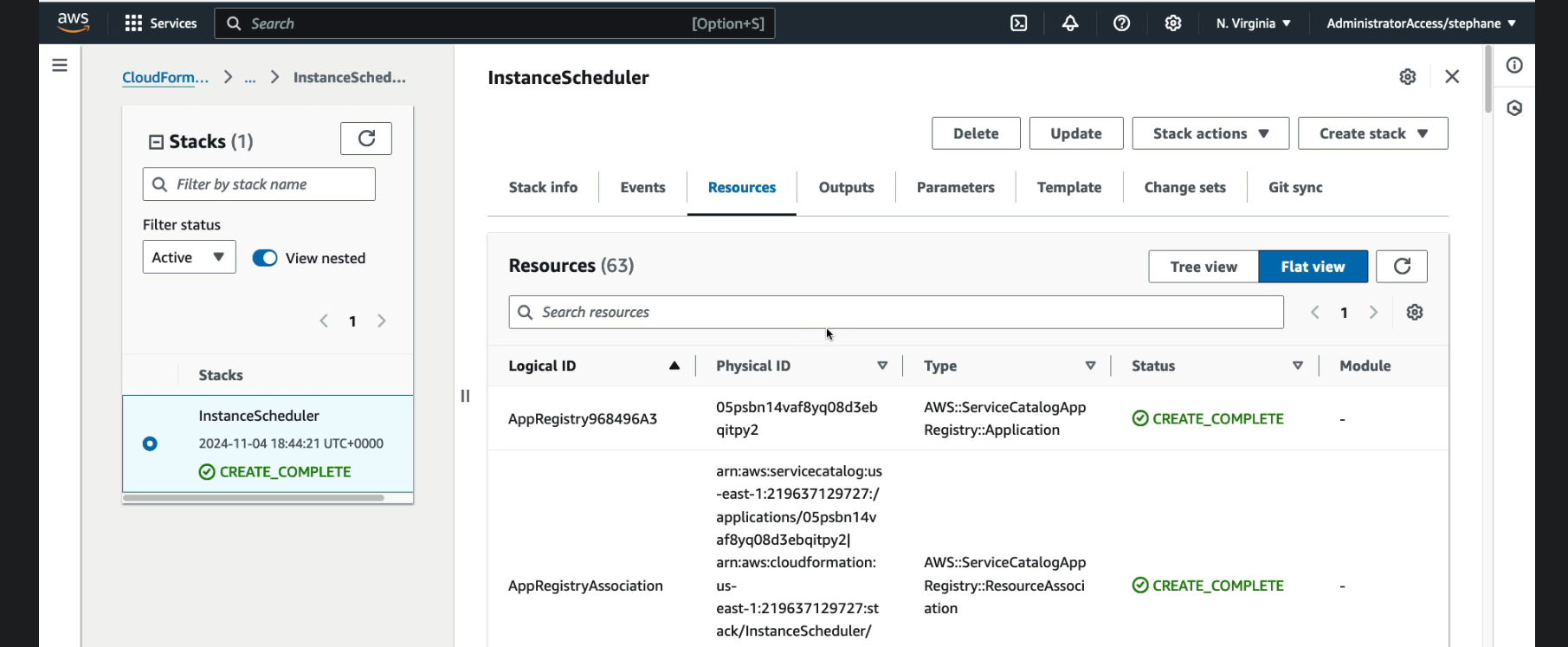Switch resources to Tree view
This screenshot has width=1568, height=647.
[1203, 267]
